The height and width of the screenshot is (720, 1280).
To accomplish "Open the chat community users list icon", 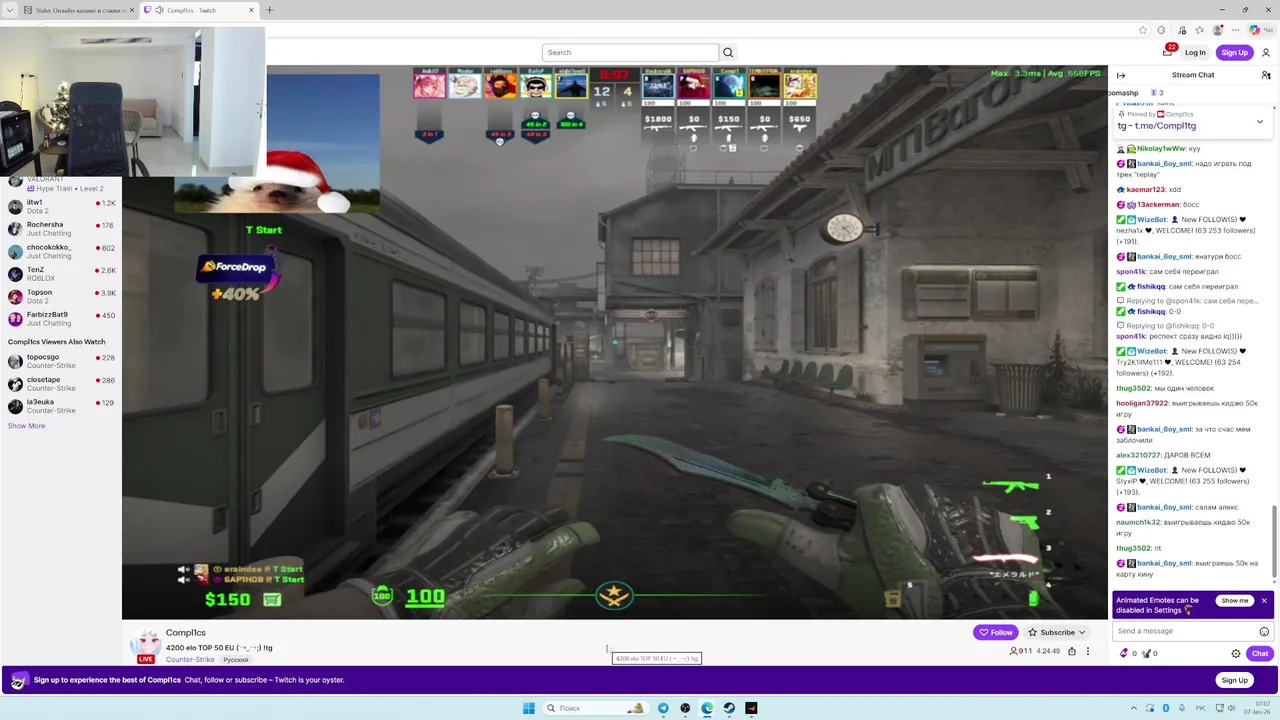I will [x=1266, y=75].
